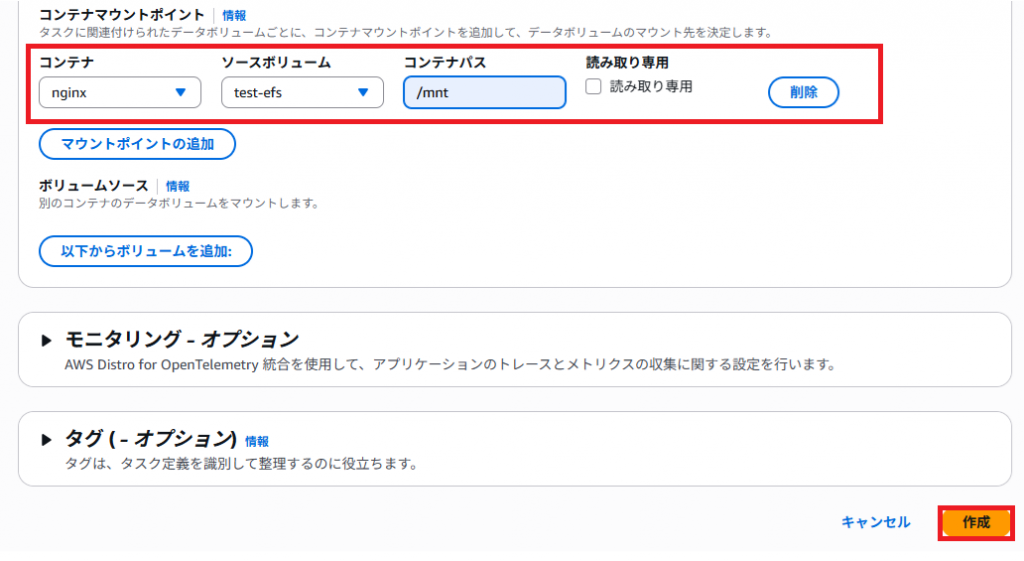Screen dimensions: 1024x561
Task: Click the nginx dropdown arrow icon
Action: (x=181, y=92)
